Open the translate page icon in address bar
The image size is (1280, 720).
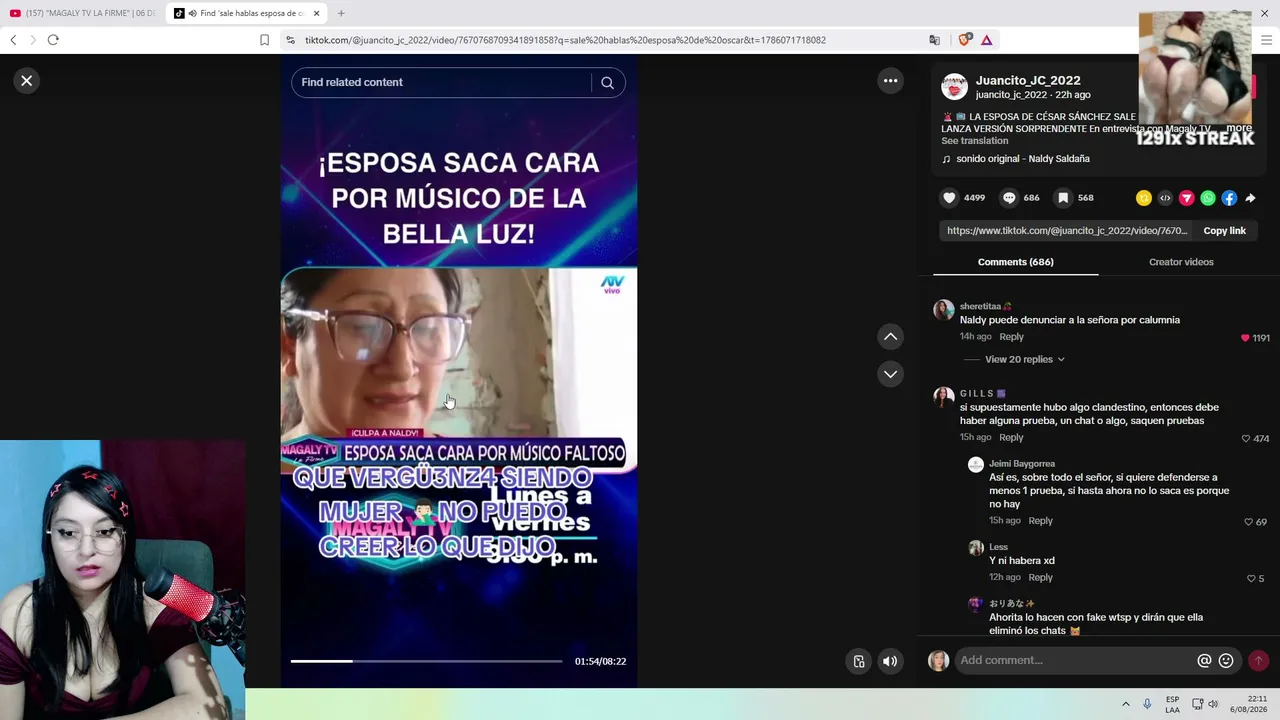tap(934, 40)
